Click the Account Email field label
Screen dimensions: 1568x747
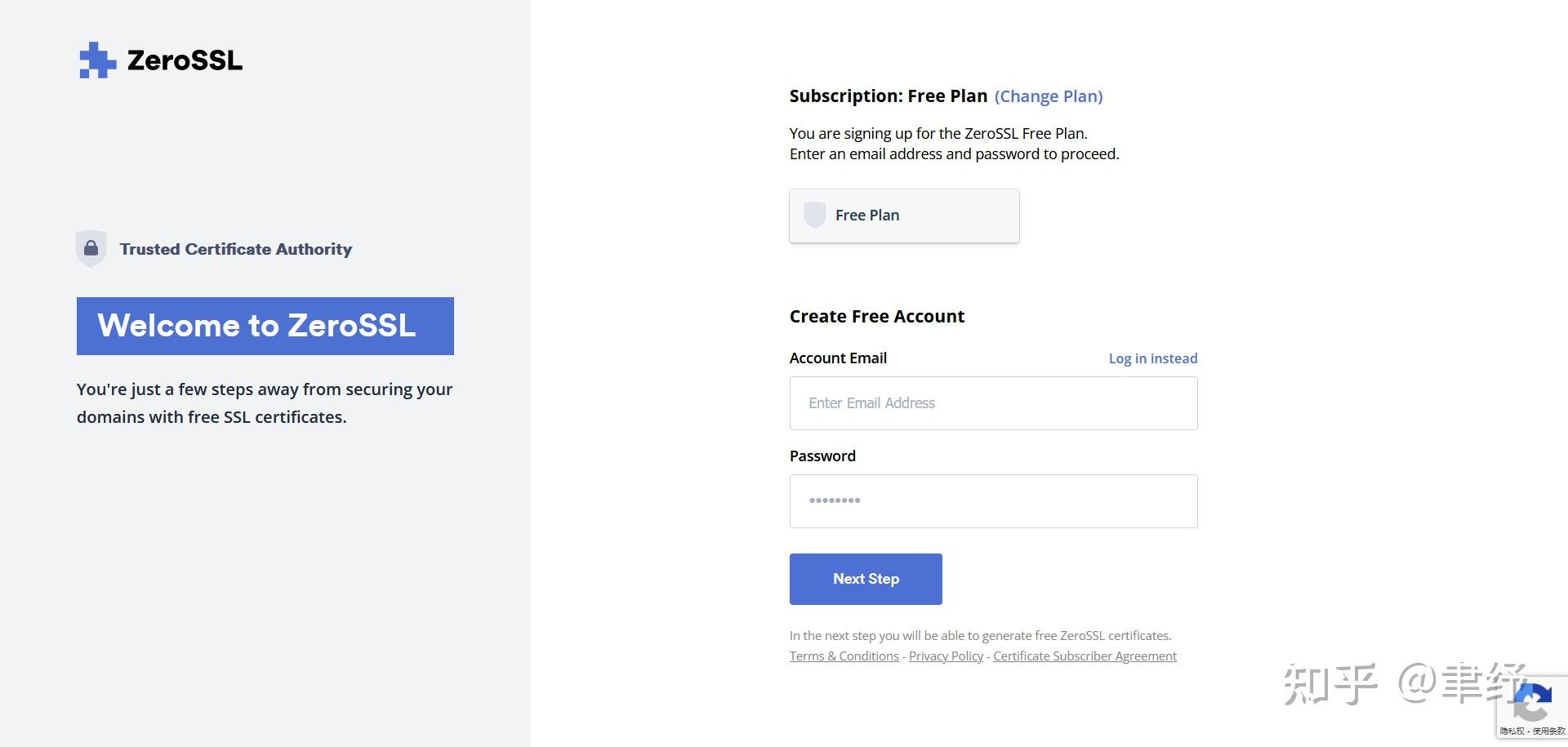click(x=838, y=358)
